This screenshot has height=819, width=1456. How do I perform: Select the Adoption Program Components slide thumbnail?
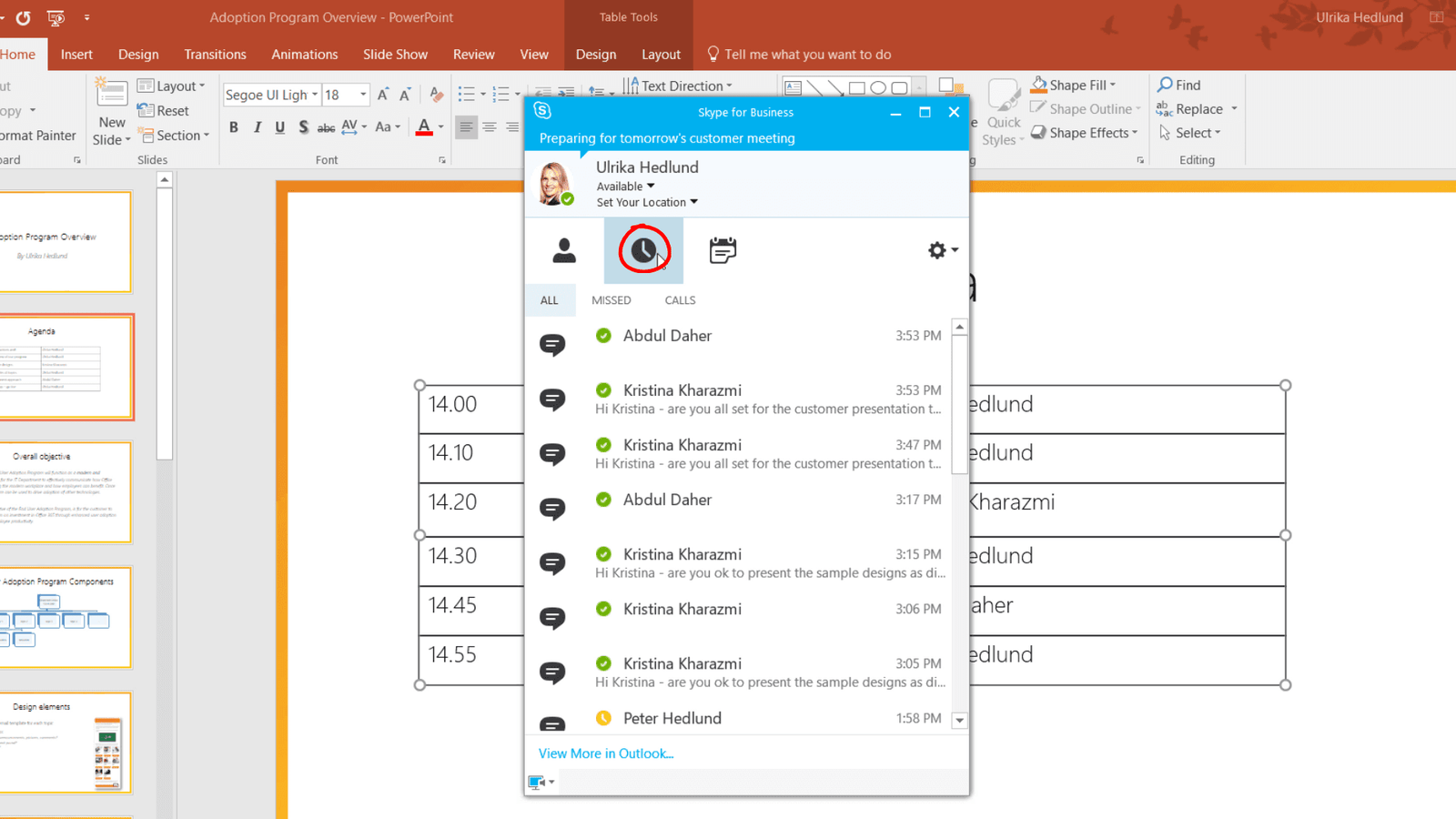(x=66, y=617)
